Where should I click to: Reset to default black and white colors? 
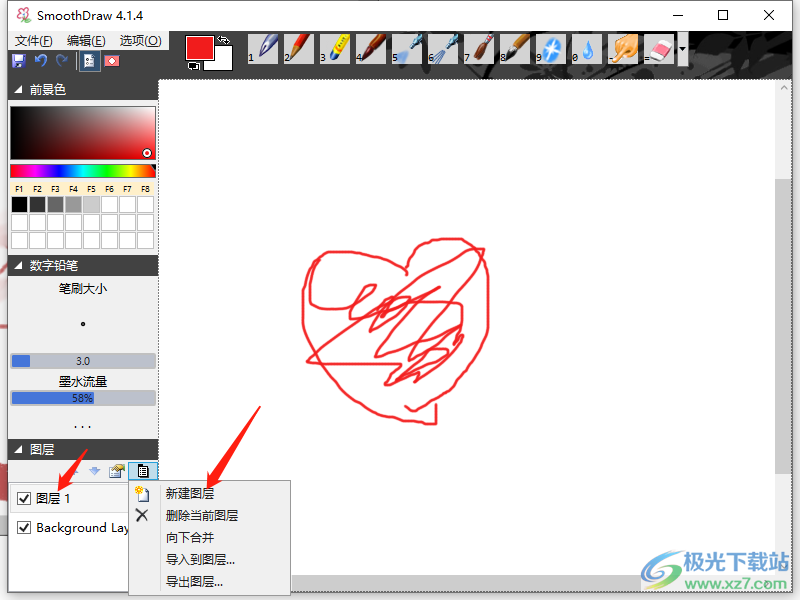(x=193, y=66)
